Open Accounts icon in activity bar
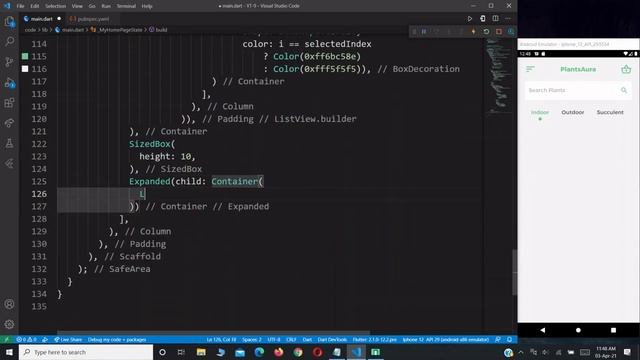640x360 pixels. [9, 304]
